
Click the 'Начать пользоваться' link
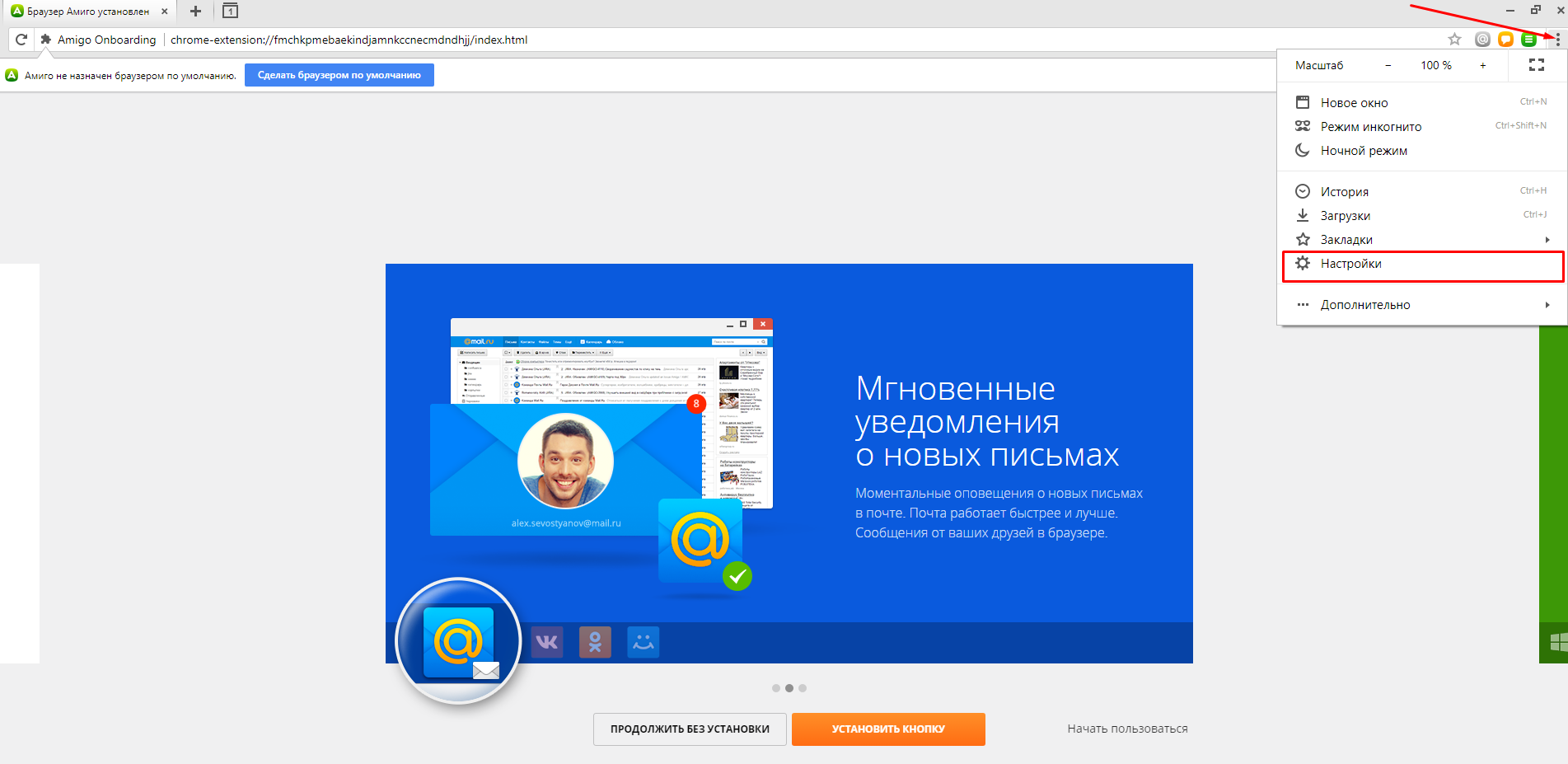1127,729
